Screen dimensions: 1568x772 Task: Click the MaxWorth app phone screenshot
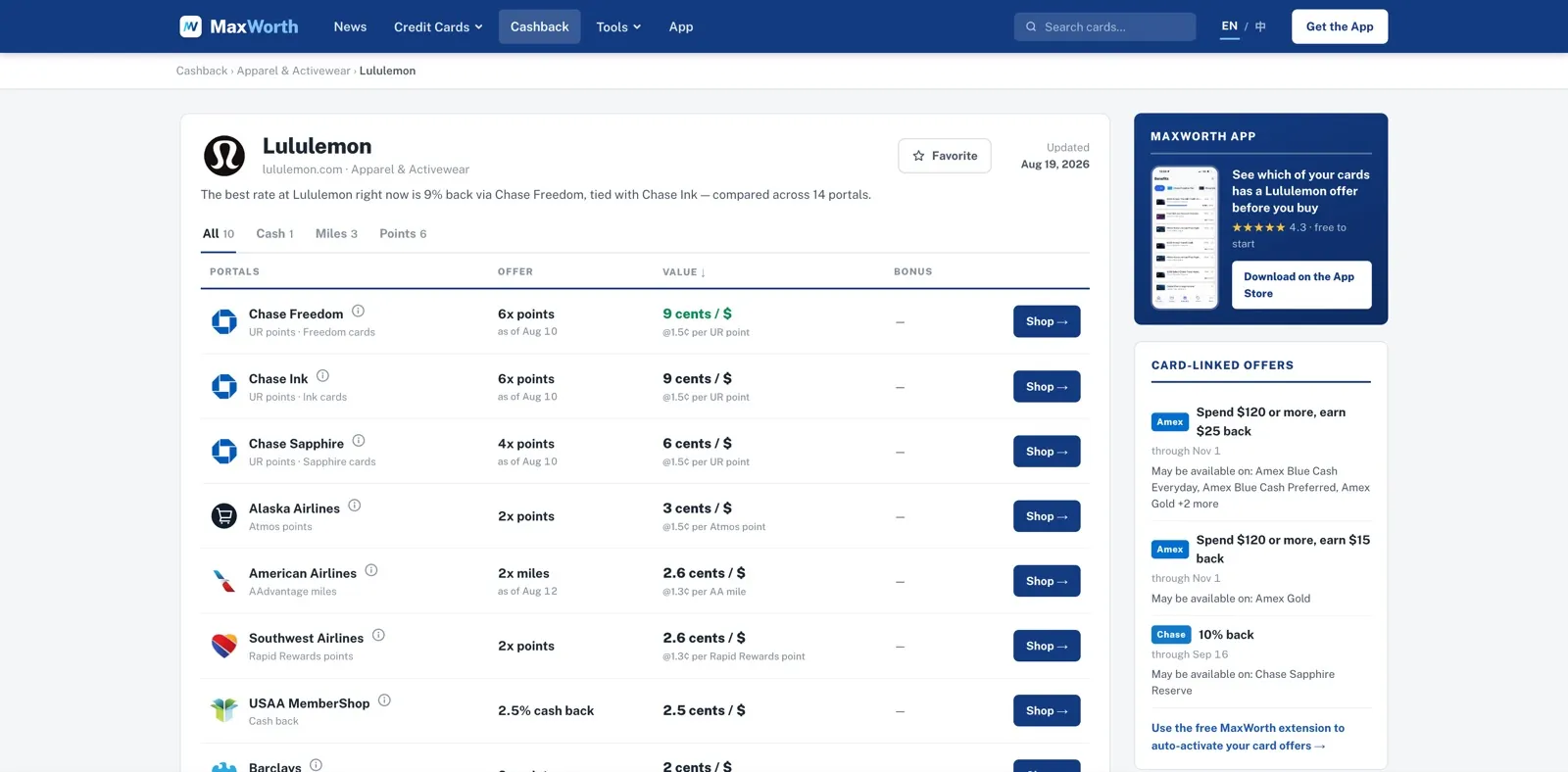[1185, 237]
